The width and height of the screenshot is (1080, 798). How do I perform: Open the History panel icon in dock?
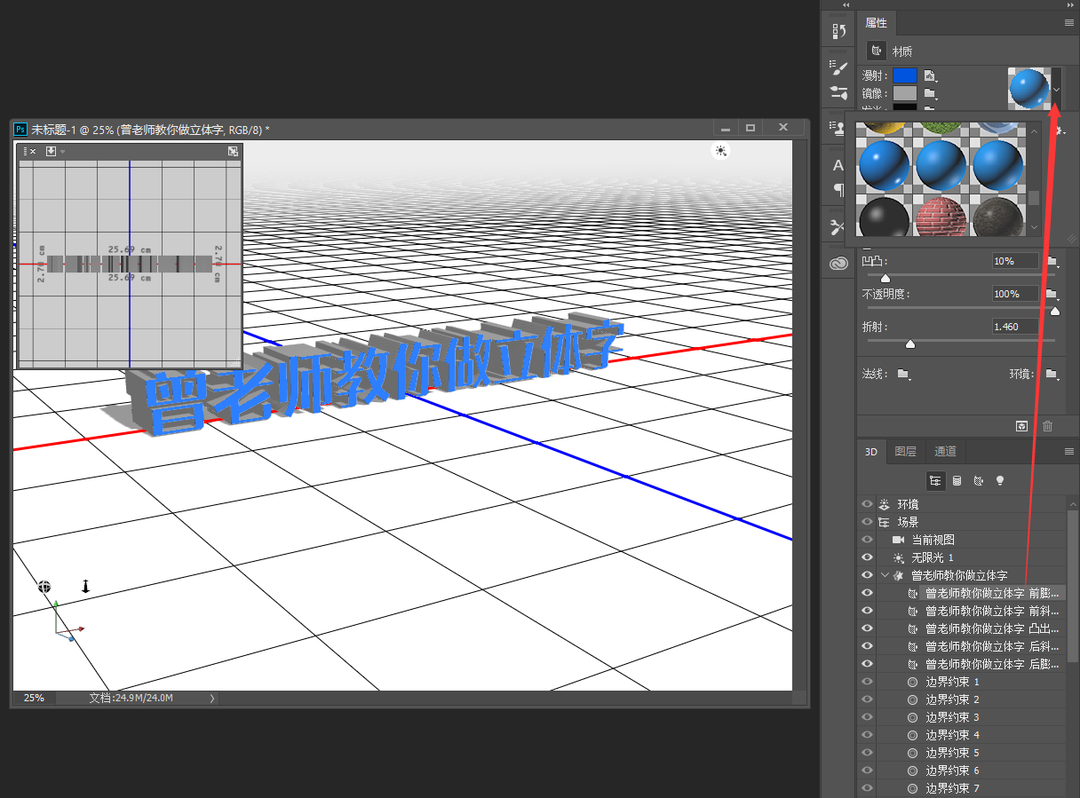coord(838,31)
